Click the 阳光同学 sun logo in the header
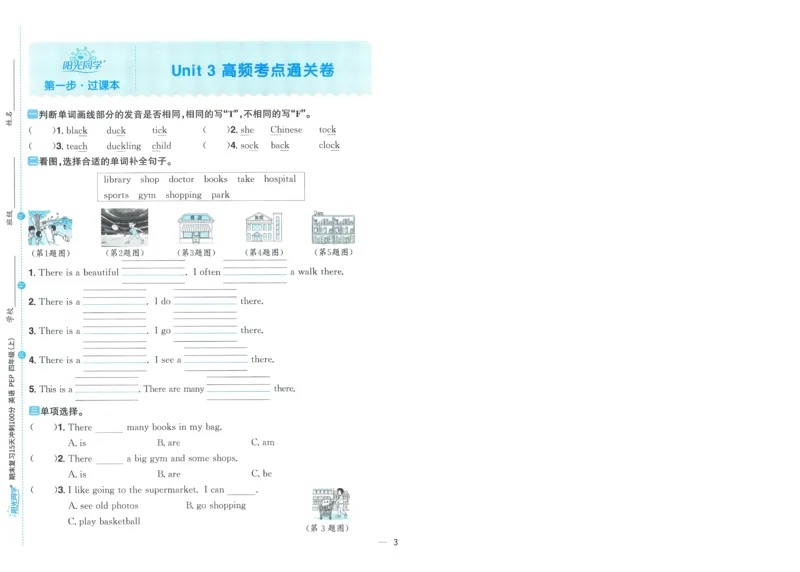This screenshot has height=572, width=800. [83, 61]
